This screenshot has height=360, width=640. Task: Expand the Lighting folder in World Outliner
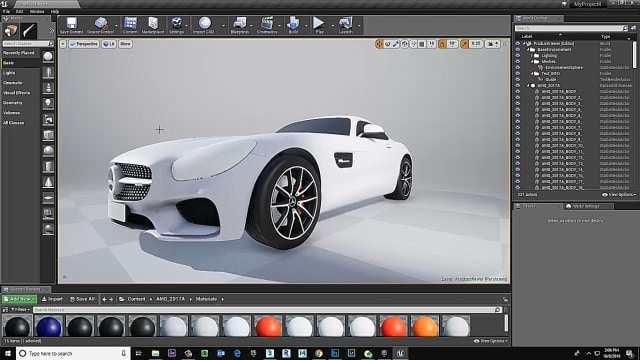(x=531, y=56)
